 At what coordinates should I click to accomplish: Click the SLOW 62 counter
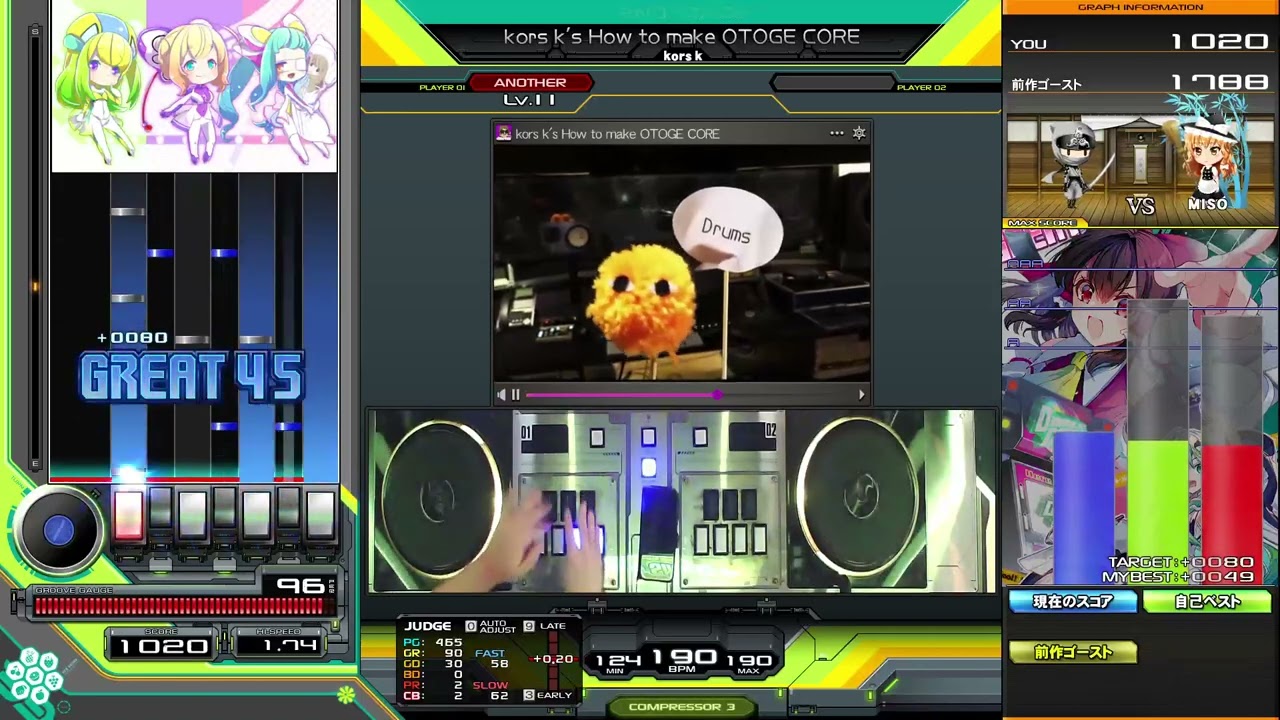[x=491, y=690]
